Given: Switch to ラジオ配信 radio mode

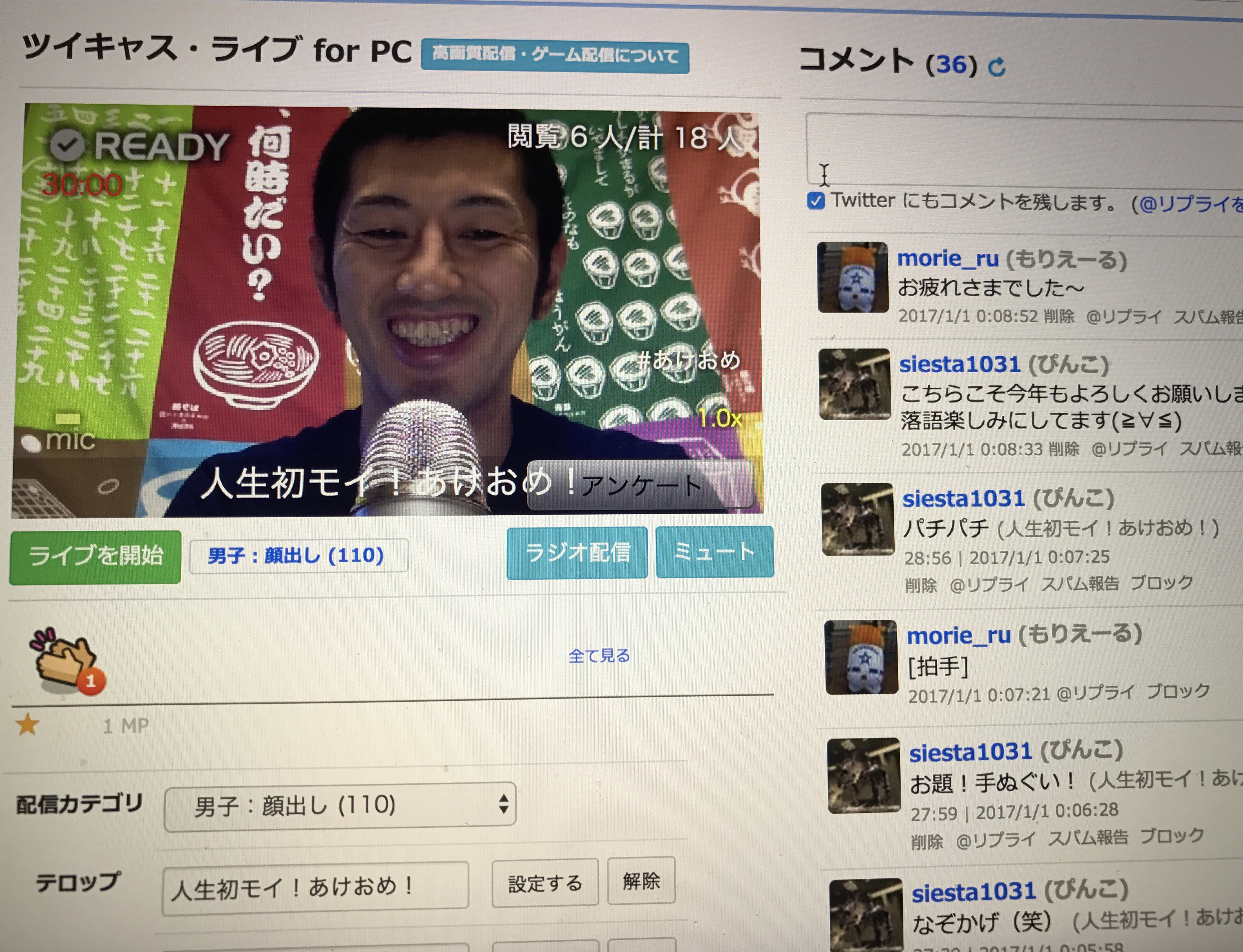Looking at the screenshot, I should 577,553.
